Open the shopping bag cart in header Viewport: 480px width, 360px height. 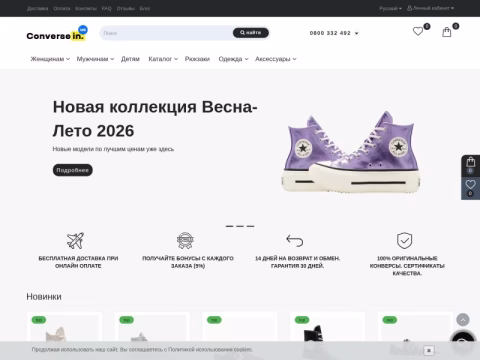[x=447, y=32]
